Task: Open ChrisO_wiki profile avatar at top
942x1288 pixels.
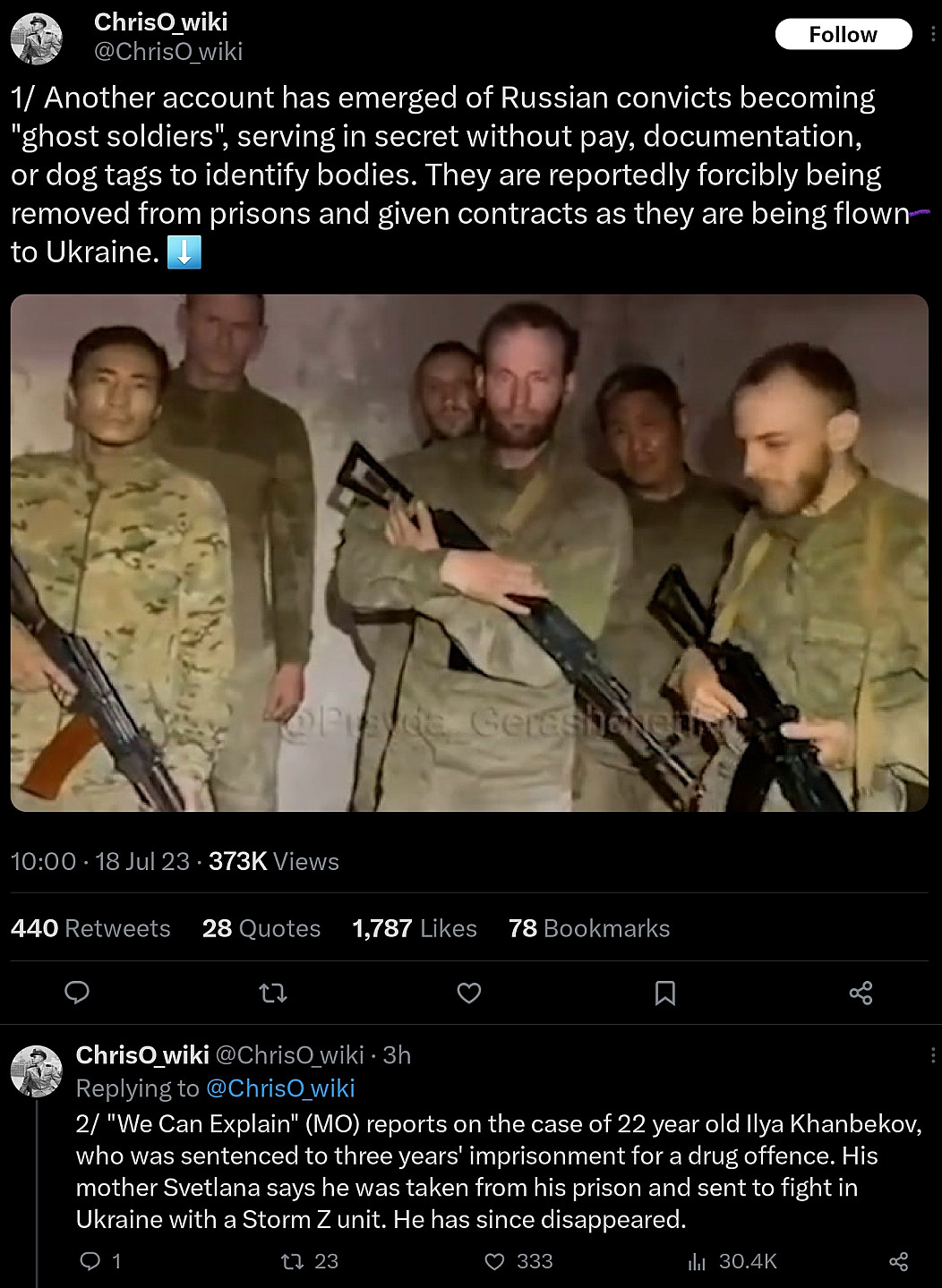Action: click(37, 39)
